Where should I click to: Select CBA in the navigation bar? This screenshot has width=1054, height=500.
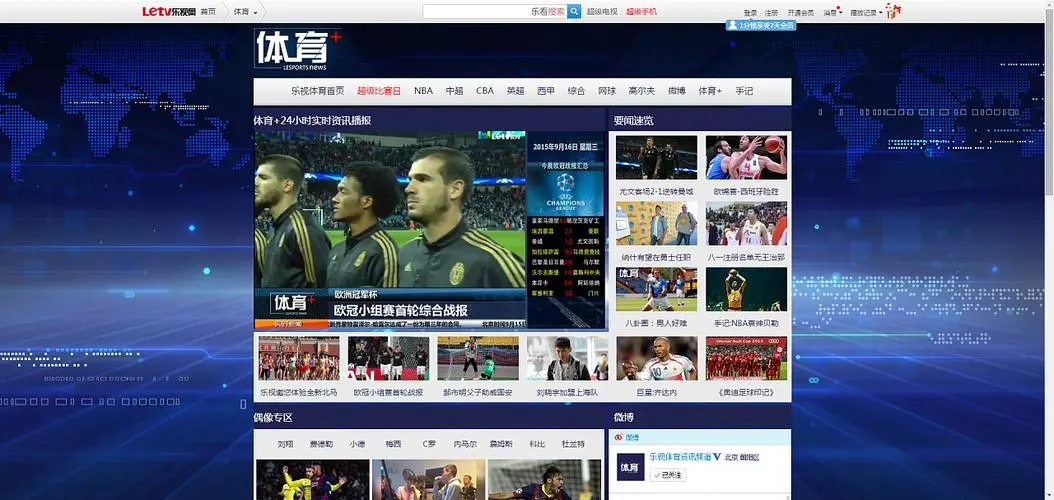pyautogui.click(x=485, y=91)
